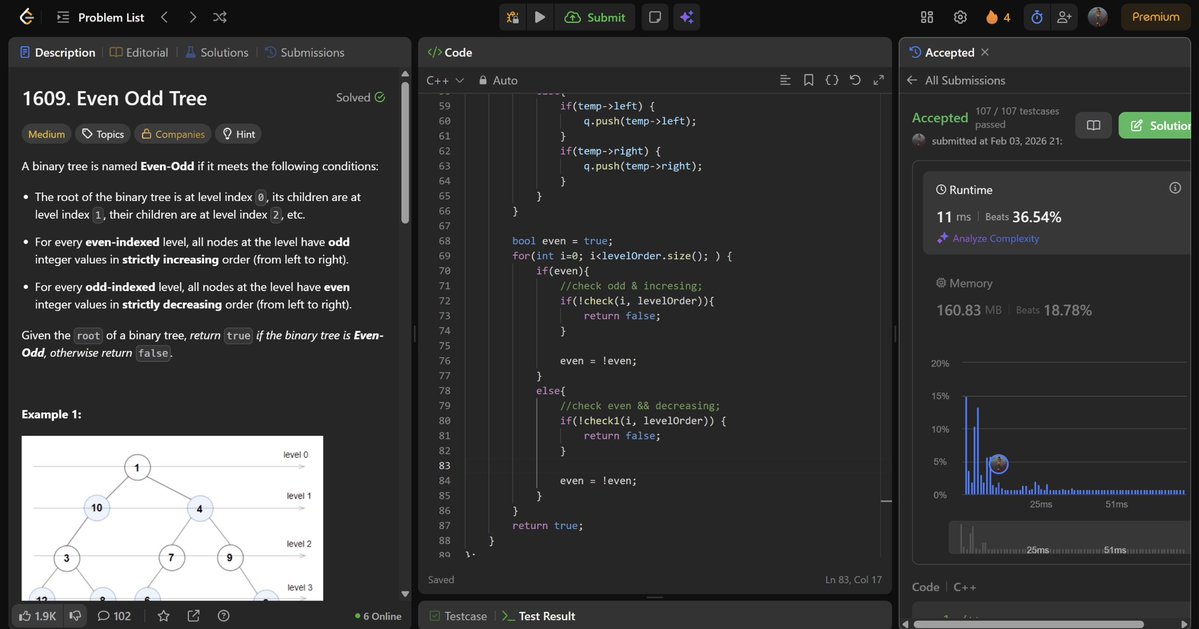
Task: Switch to the Description tab
Action: tap(57, 52)
